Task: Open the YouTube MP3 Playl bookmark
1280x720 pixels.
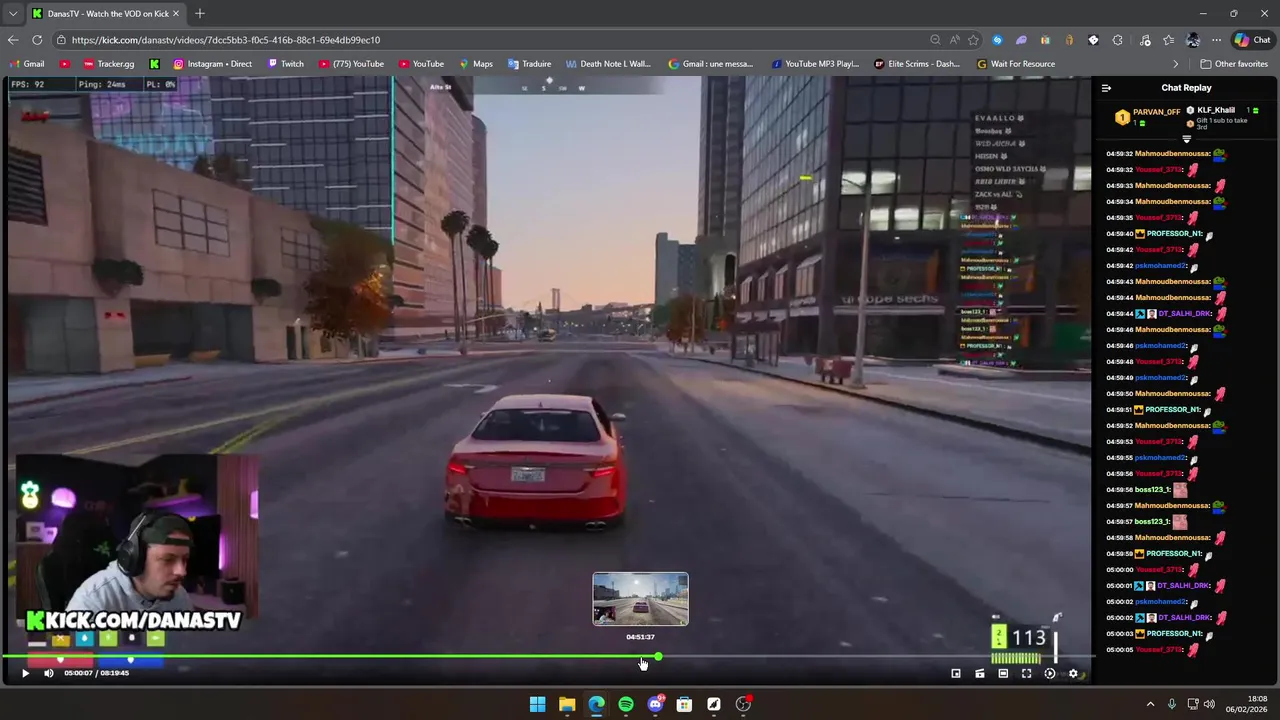Action: pos(815,64)
